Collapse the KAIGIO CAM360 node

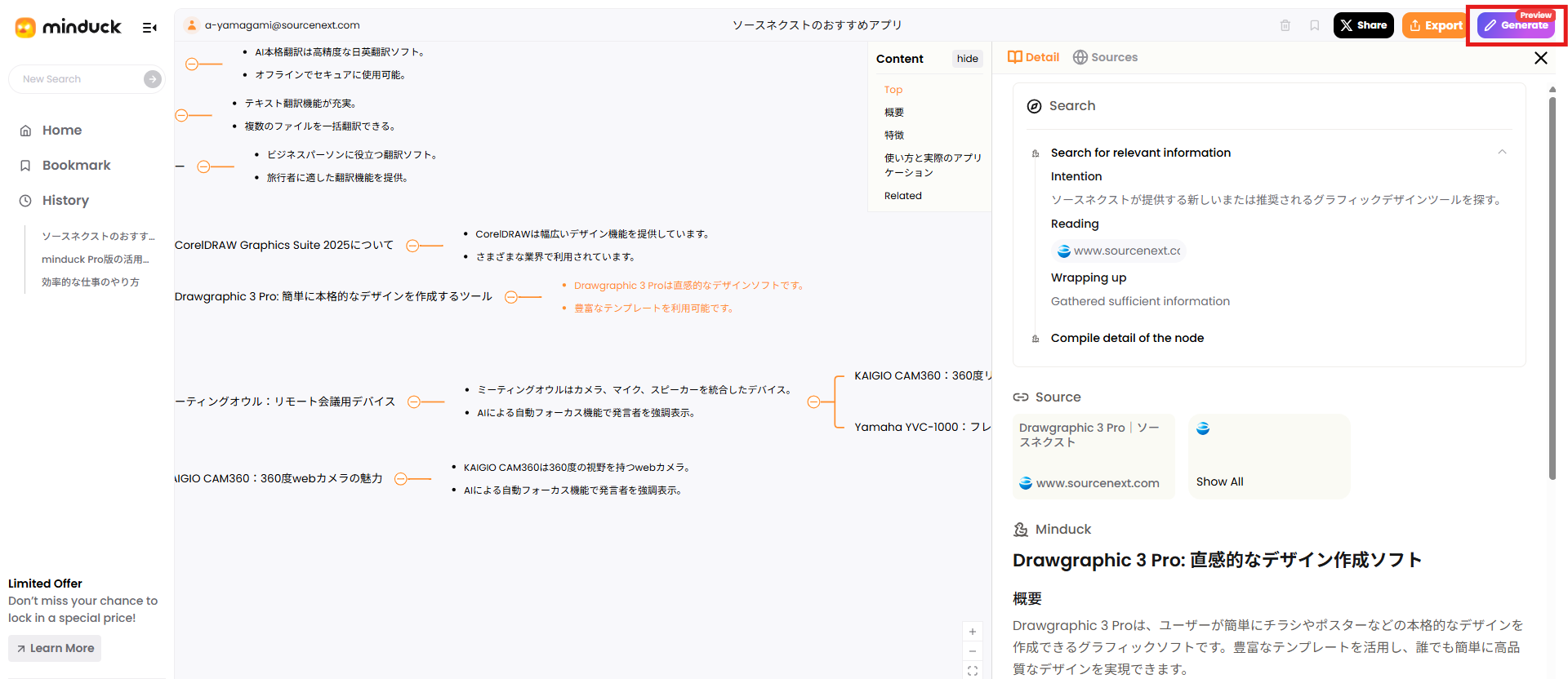400,479
